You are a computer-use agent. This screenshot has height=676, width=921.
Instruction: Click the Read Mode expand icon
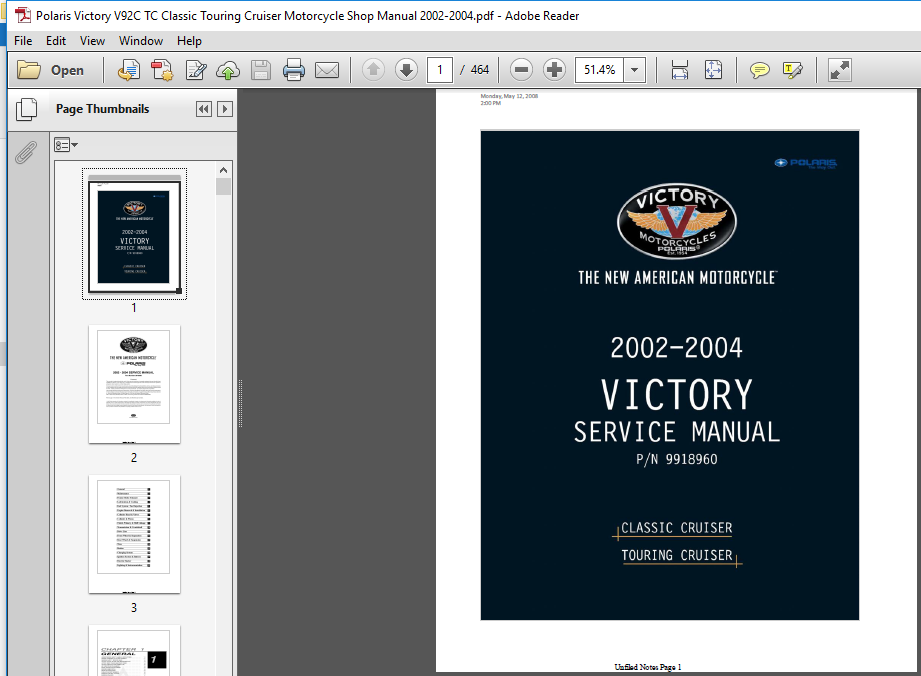[840, 70]
